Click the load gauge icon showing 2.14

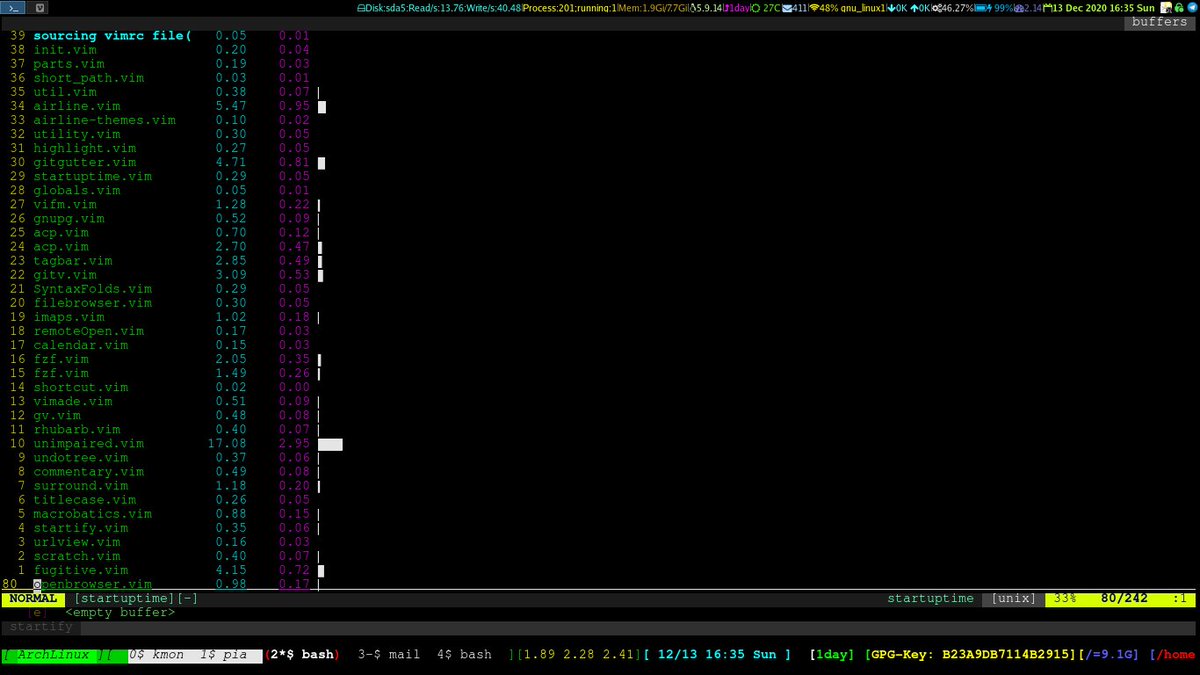point(1021,8)
